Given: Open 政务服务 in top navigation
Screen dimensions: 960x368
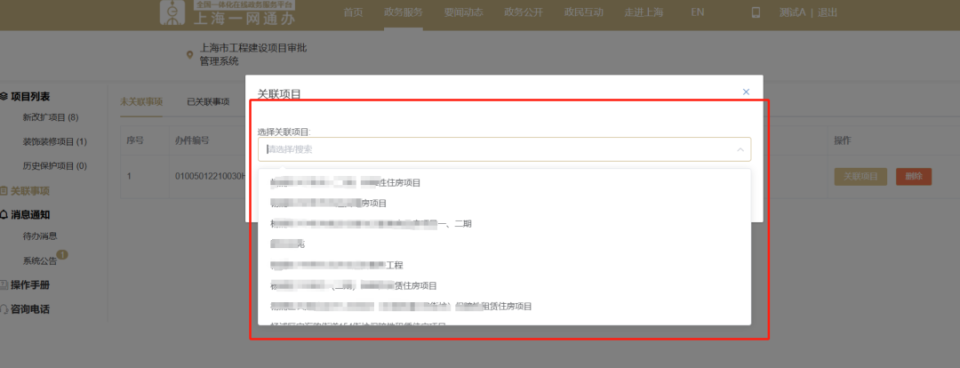Looking at the screenshot, I should click(403, 12).
